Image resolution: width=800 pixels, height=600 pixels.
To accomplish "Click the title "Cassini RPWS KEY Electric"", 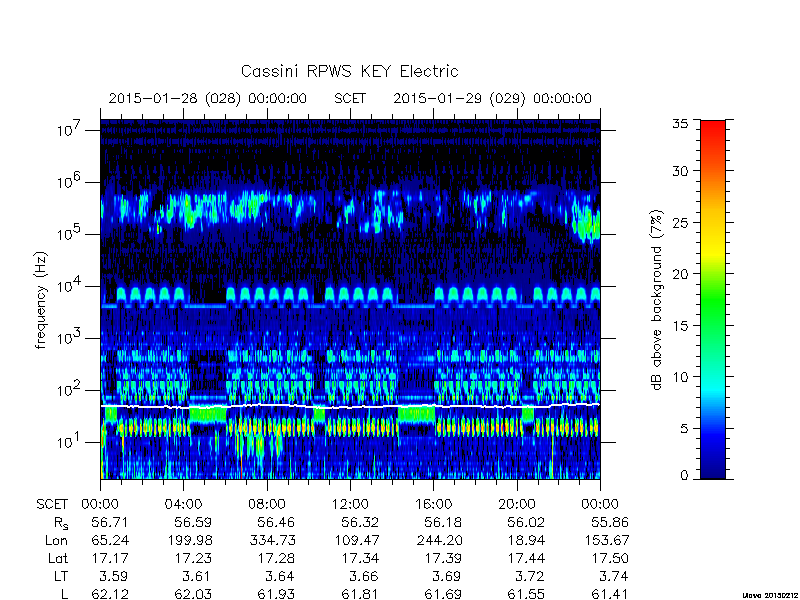I will pyautogui.click(x=349, y=71).
